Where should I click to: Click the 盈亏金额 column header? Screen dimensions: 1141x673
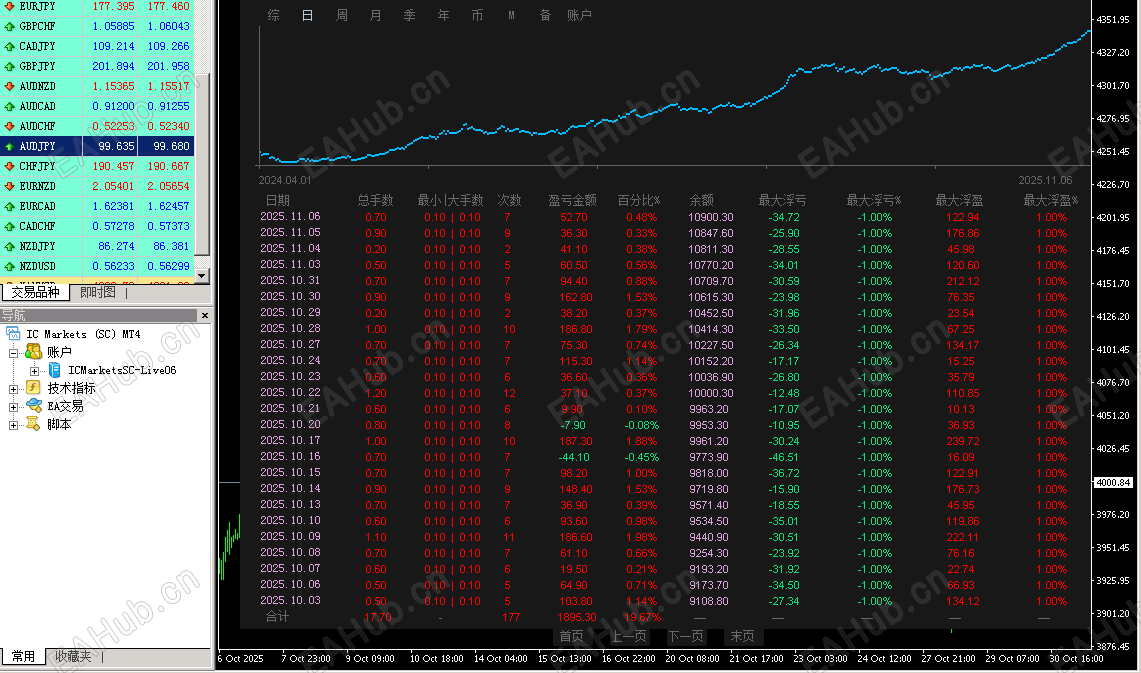pyautogui.click(x=572, y=200)
